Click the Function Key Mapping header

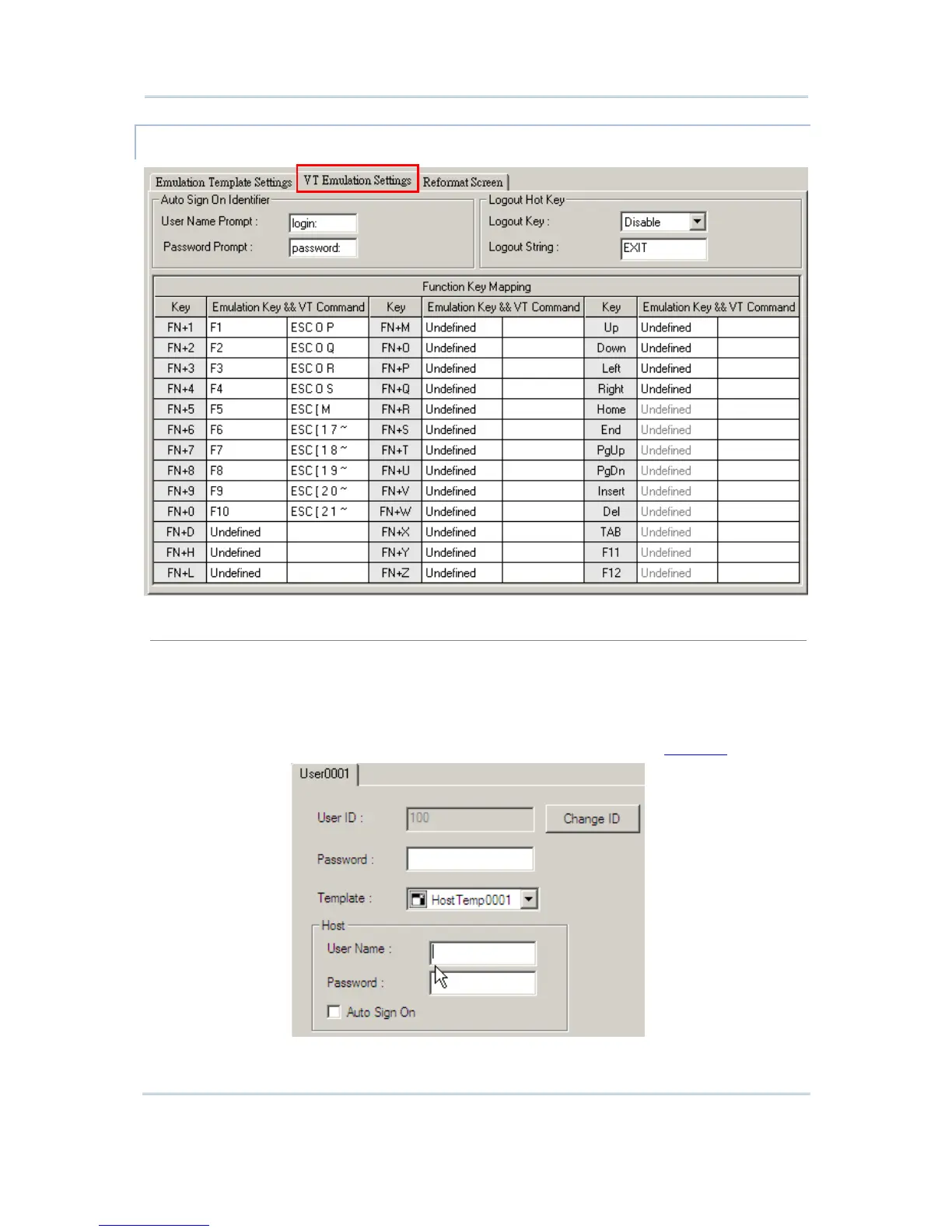pos(477,286)
